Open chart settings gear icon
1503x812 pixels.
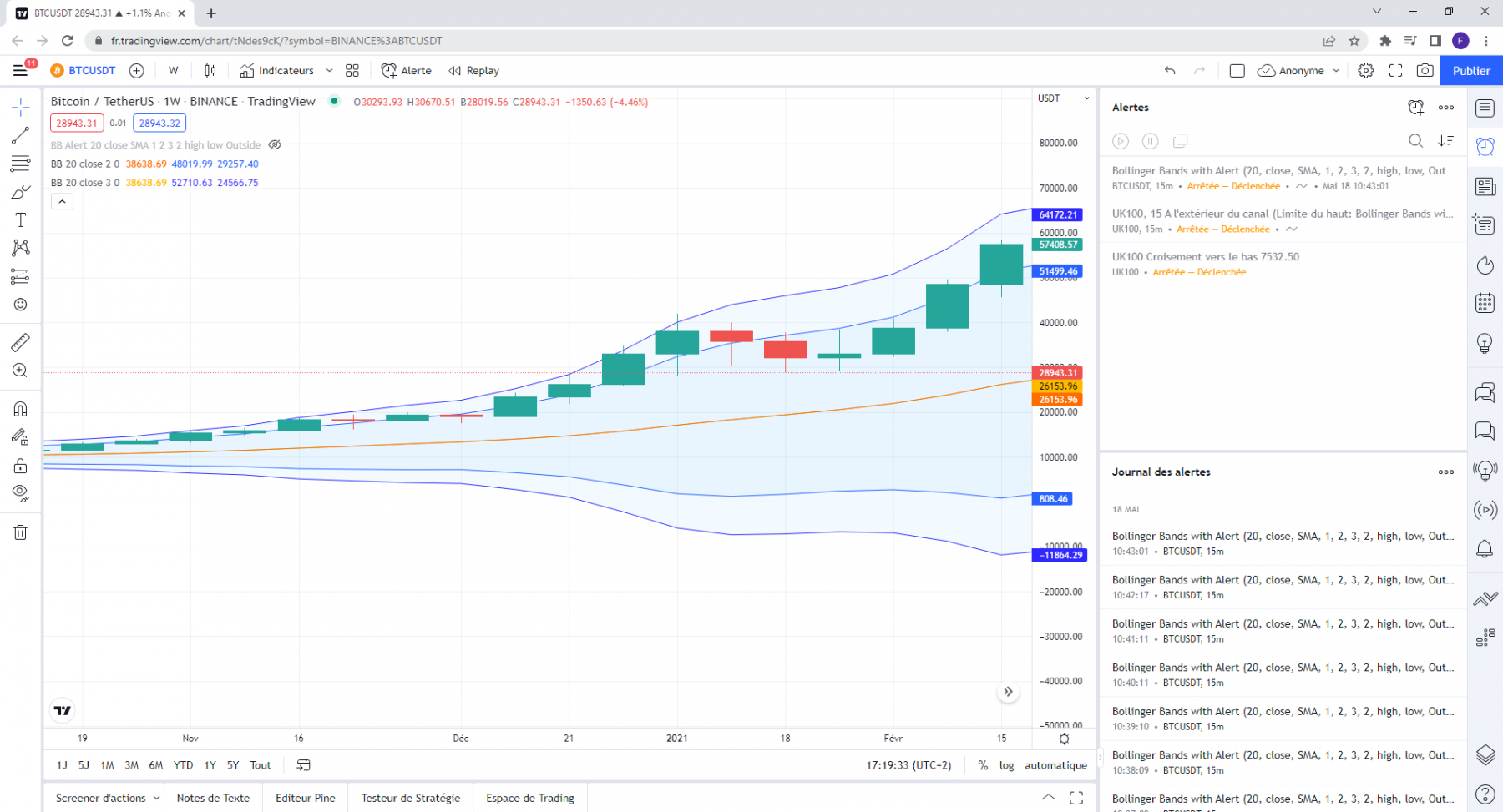1366,71
